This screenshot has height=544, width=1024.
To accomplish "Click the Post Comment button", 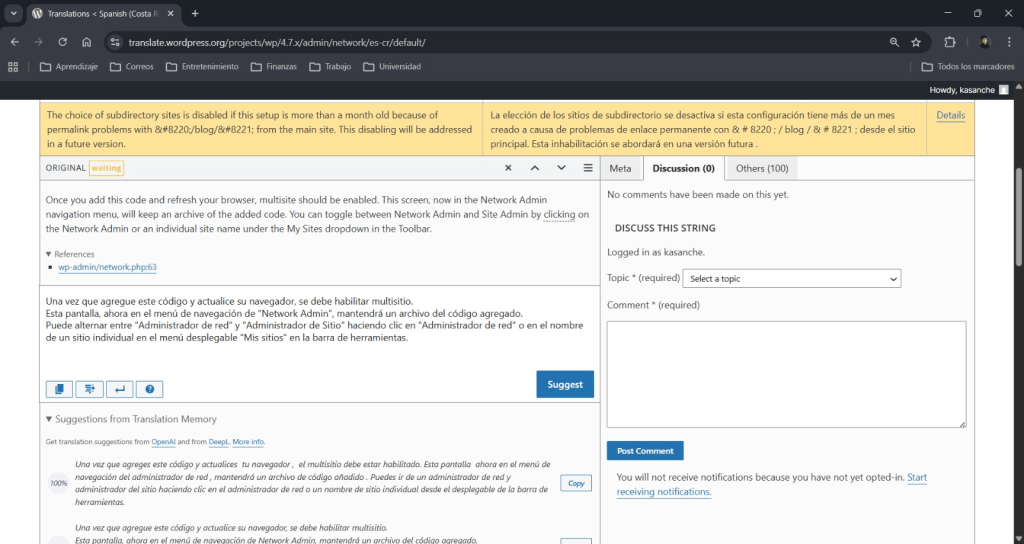I will click(x=645, y=451).
